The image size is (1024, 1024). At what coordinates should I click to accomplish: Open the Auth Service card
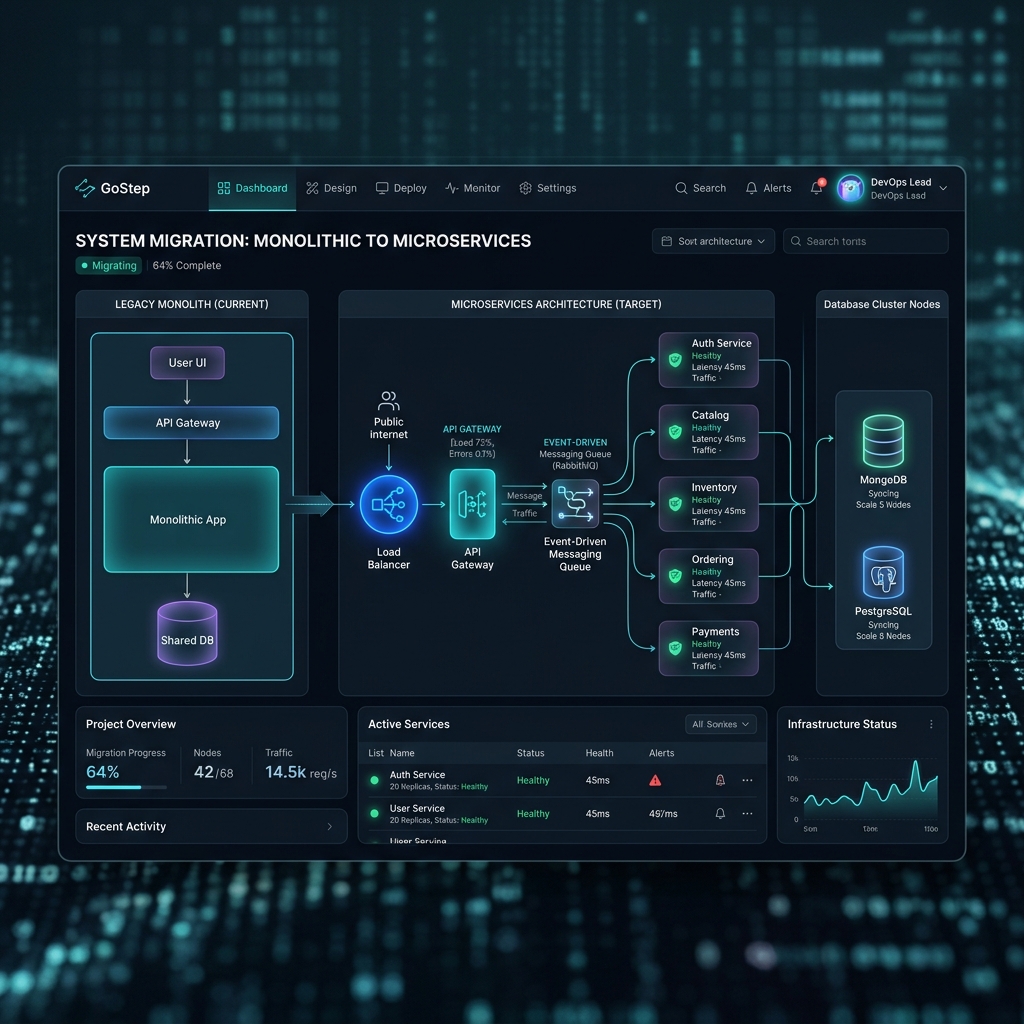pyautogui.click(x=709, y=360)
